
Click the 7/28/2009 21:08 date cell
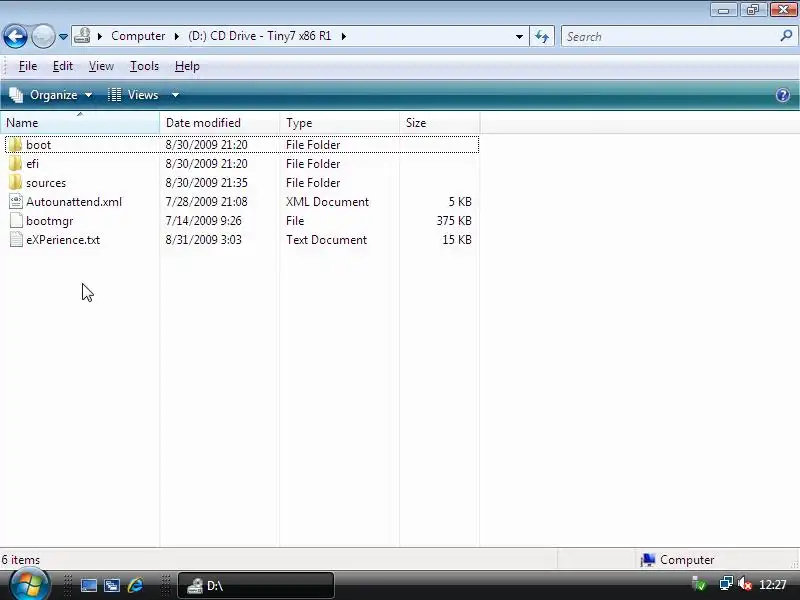(x=206, y=202)
